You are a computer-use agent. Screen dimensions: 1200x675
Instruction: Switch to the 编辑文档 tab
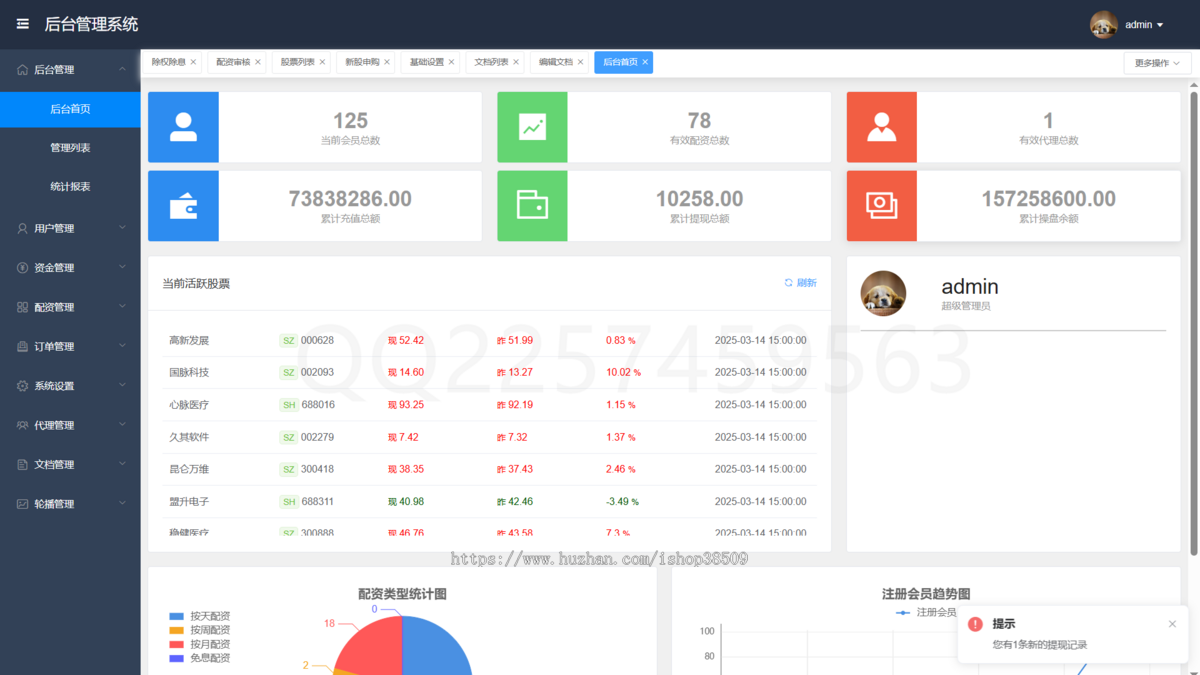(556, 62)
